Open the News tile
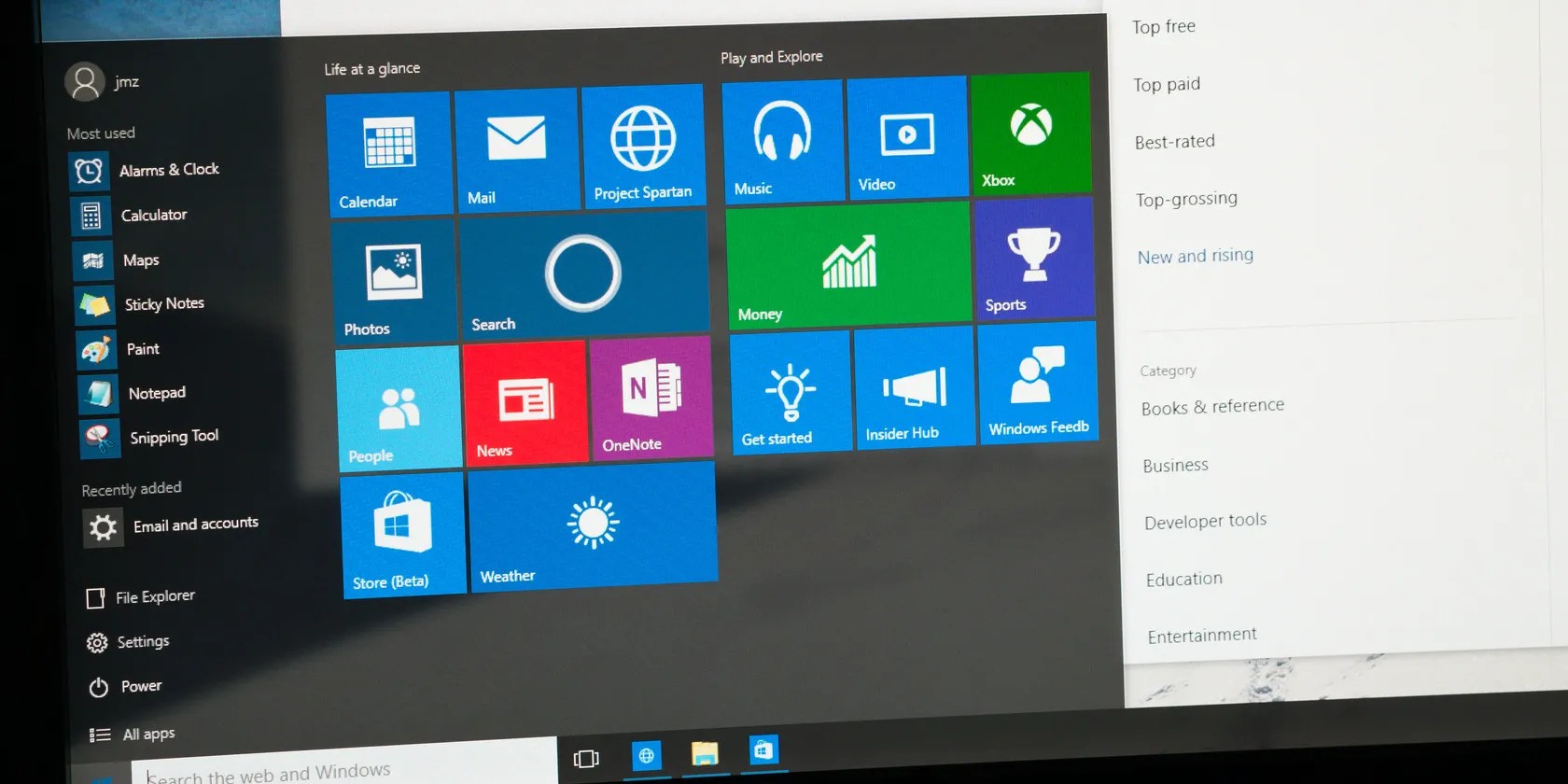The height and width of the screenshot is (784, 1568). (x=525, y=403)
